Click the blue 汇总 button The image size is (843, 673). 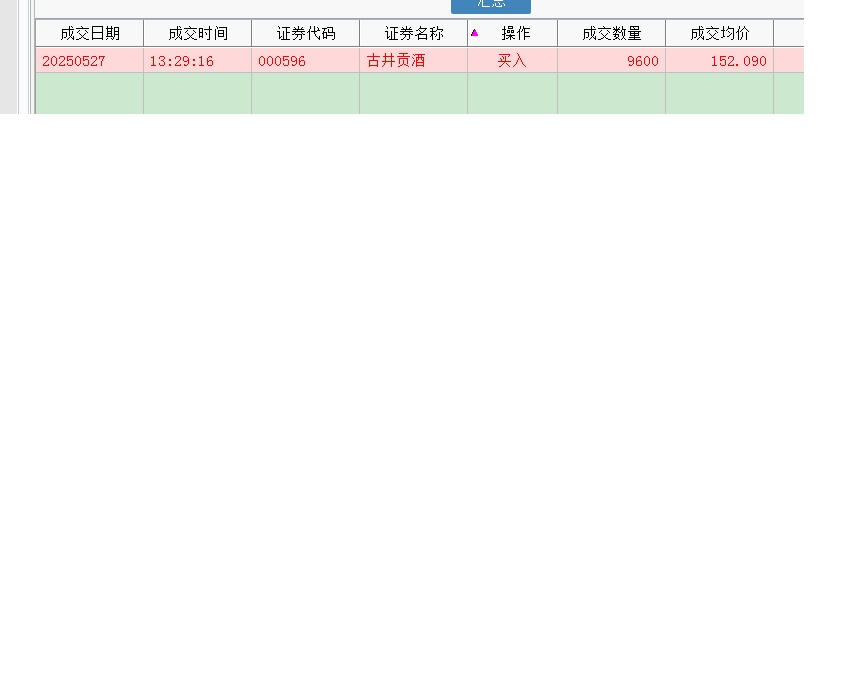click(x=491, y=5)
